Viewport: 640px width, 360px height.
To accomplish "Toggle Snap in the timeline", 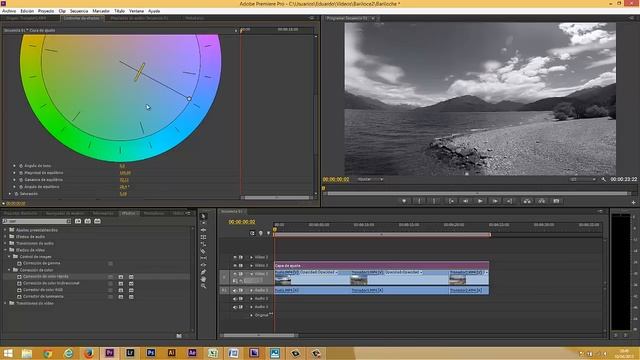I will click(x=252, y=233).
